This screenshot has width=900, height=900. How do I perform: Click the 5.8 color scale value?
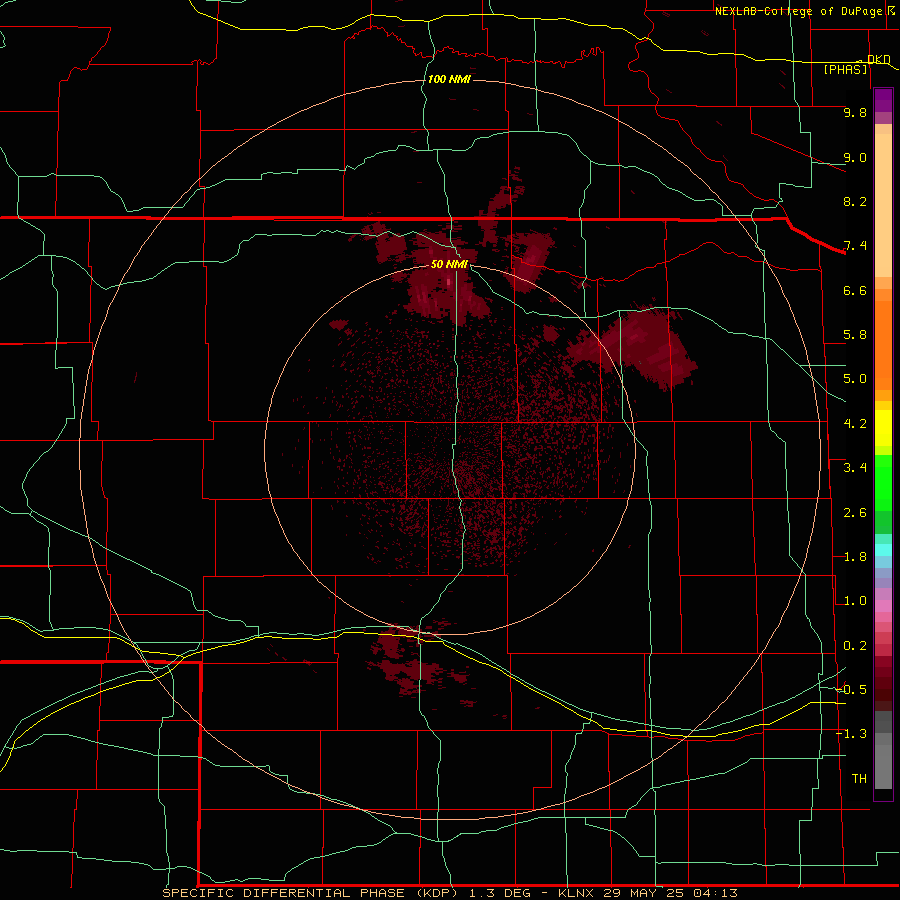pos(855,335)
